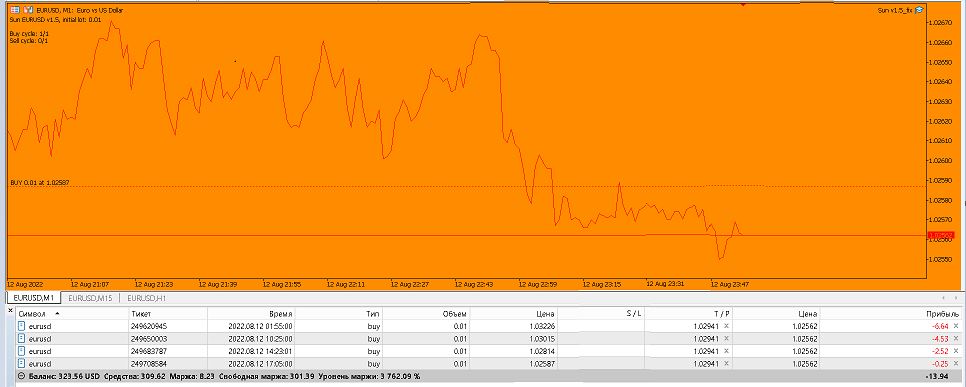Click the depth of market icon beside EURUSD title
The image size is (966, 387).
point(28,10)
